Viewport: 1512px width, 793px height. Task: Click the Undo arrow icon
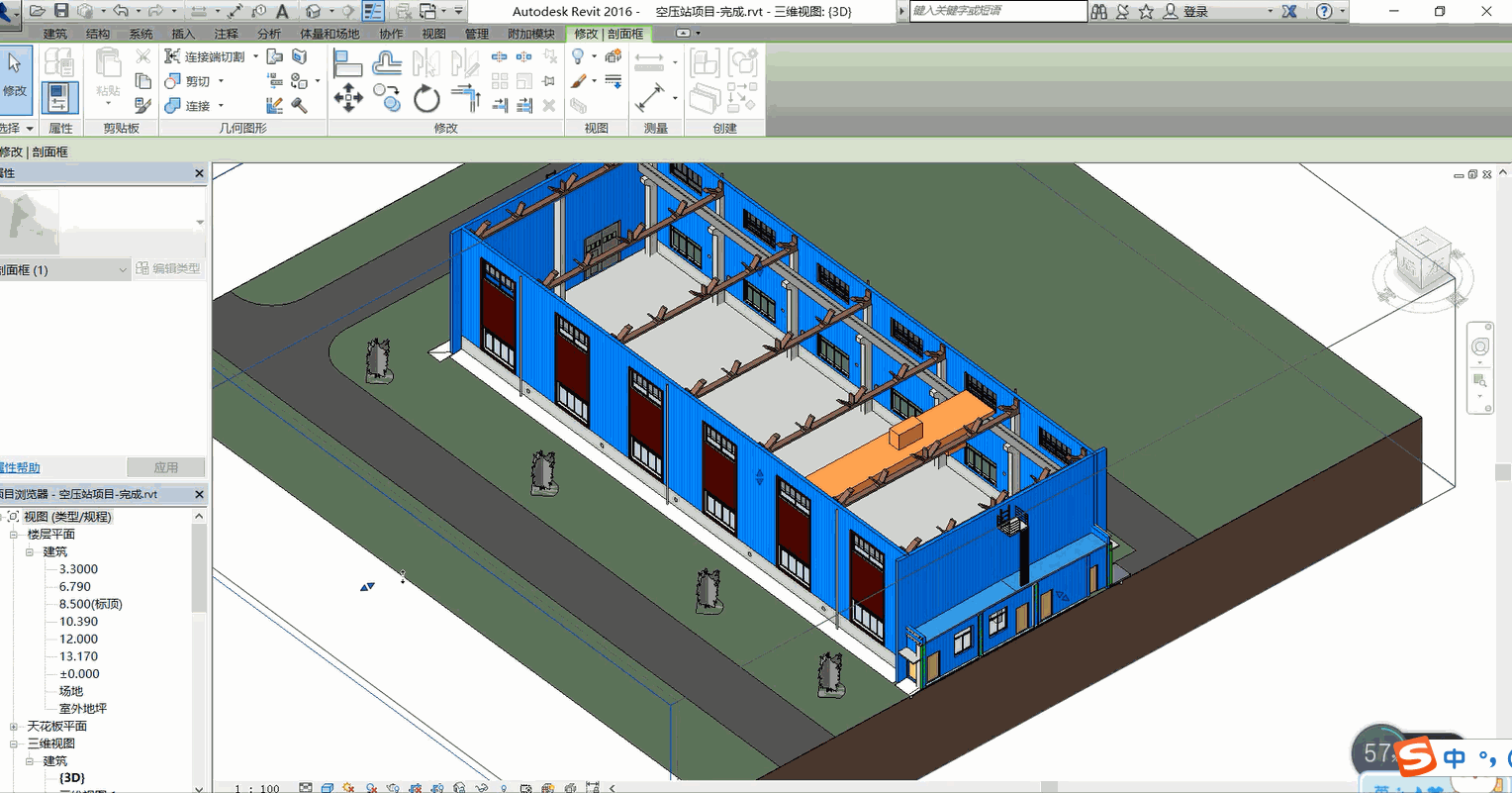(121, 11)
